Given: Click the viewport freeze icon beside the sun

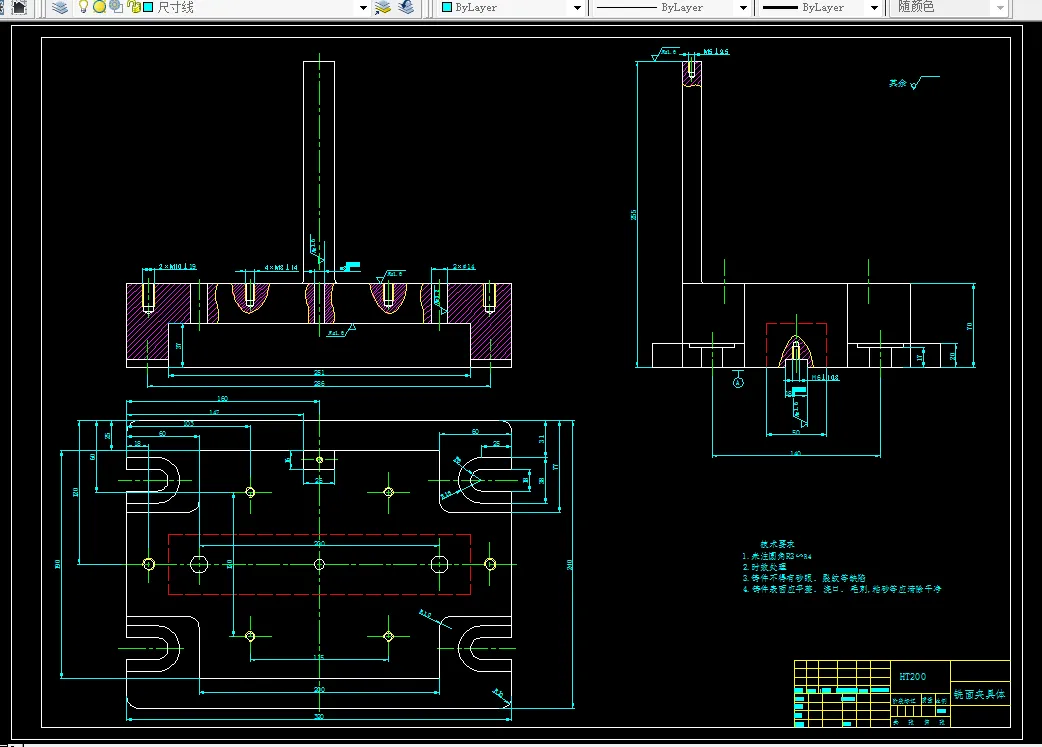Looking at the screenshot, I should (x=116, y=7).
